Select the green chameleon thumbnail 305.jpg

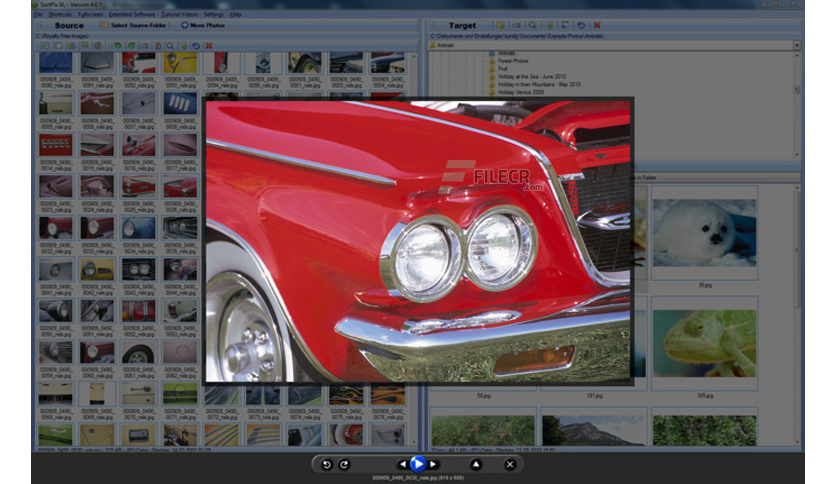(x=704, y=343)
